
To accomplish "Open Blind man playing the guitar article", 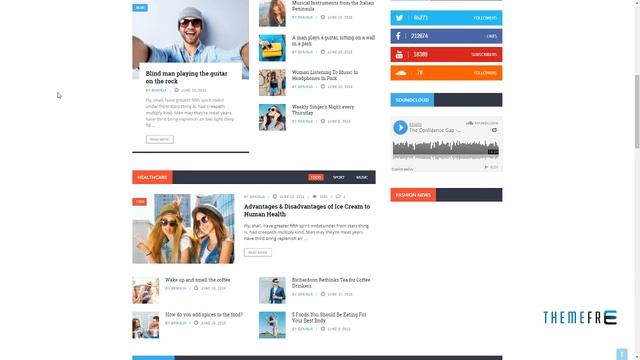I will point(187,77).
